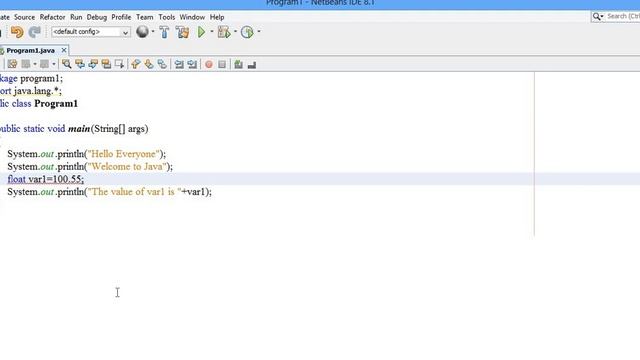Click 'main' in the method signature
640x360 pixels.
coord(79,129)
